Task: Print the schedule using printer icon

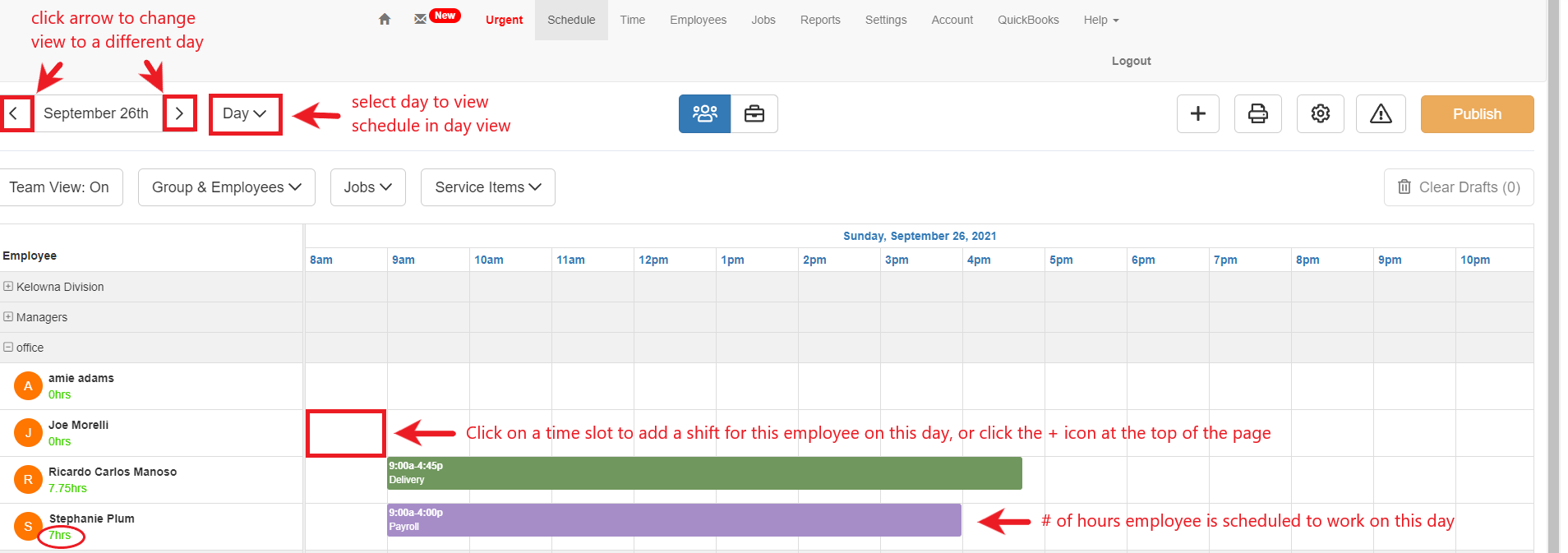Action: [1257, 113]
